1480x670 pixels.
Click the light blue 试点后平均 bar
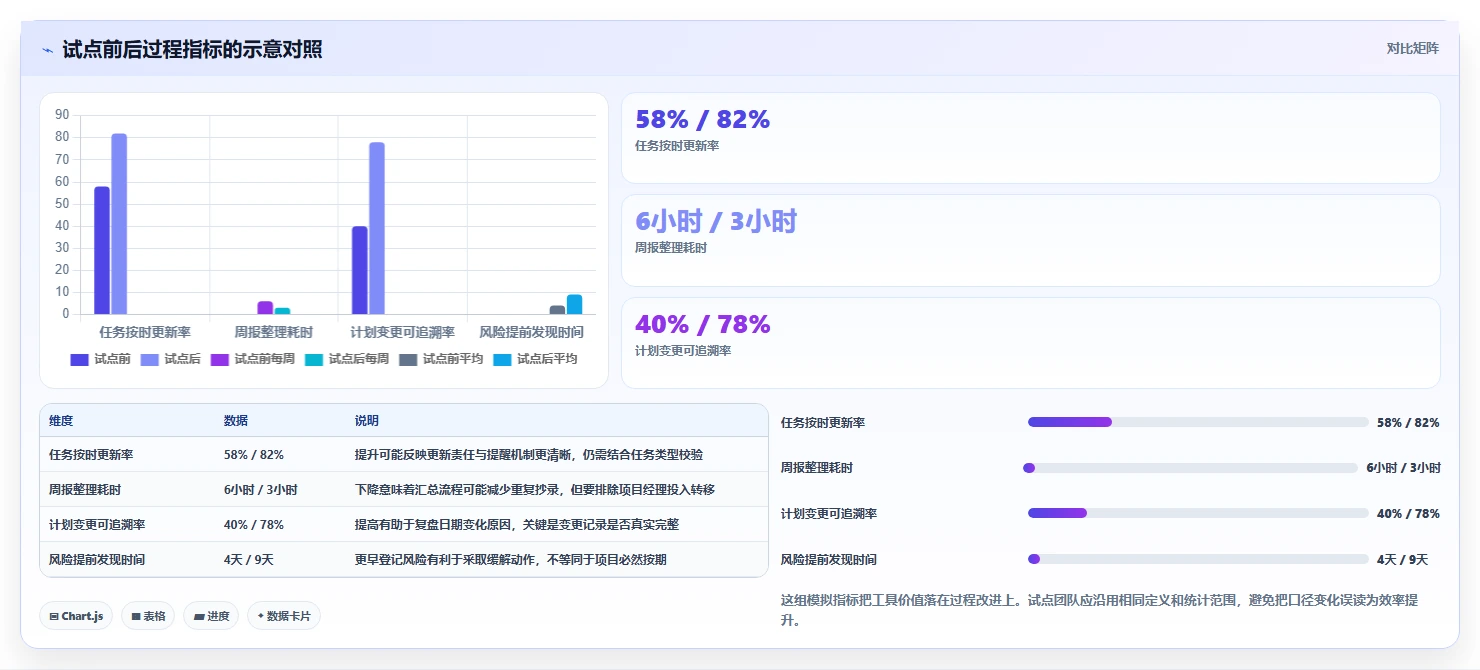[574, 305]
